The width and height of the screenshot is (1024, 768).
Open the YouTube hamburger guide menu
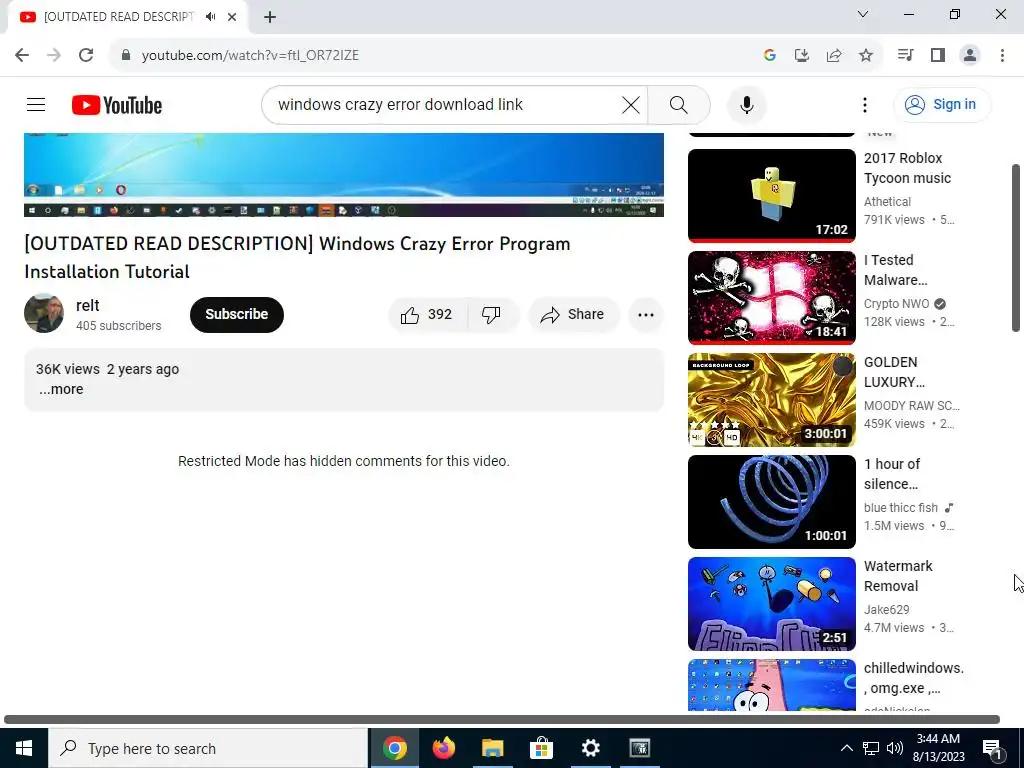[x=36, y=104]
